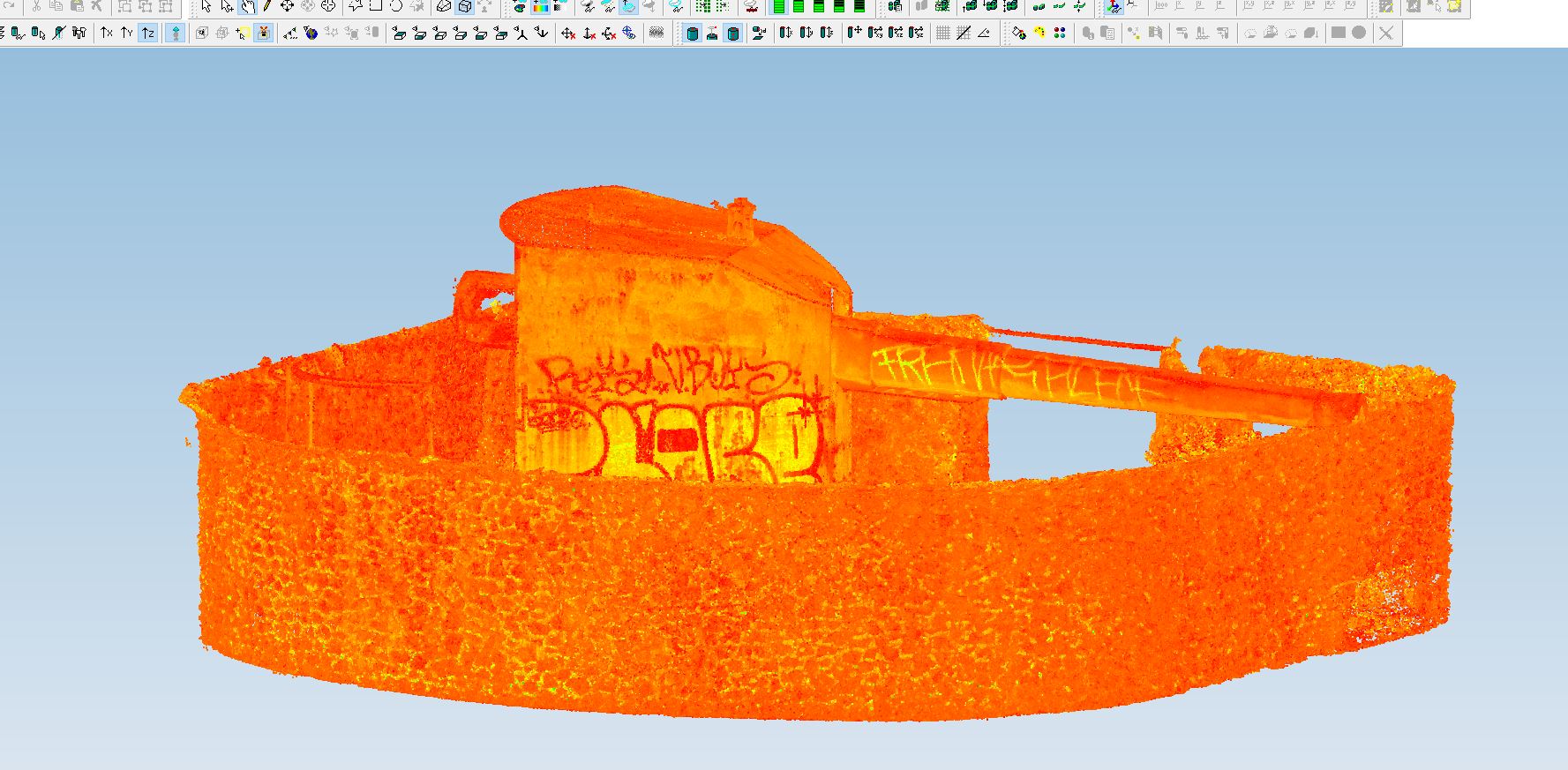Toggle the red-blue axes coordinate system button
The image size is (1568, 770).
(1113, 6)
